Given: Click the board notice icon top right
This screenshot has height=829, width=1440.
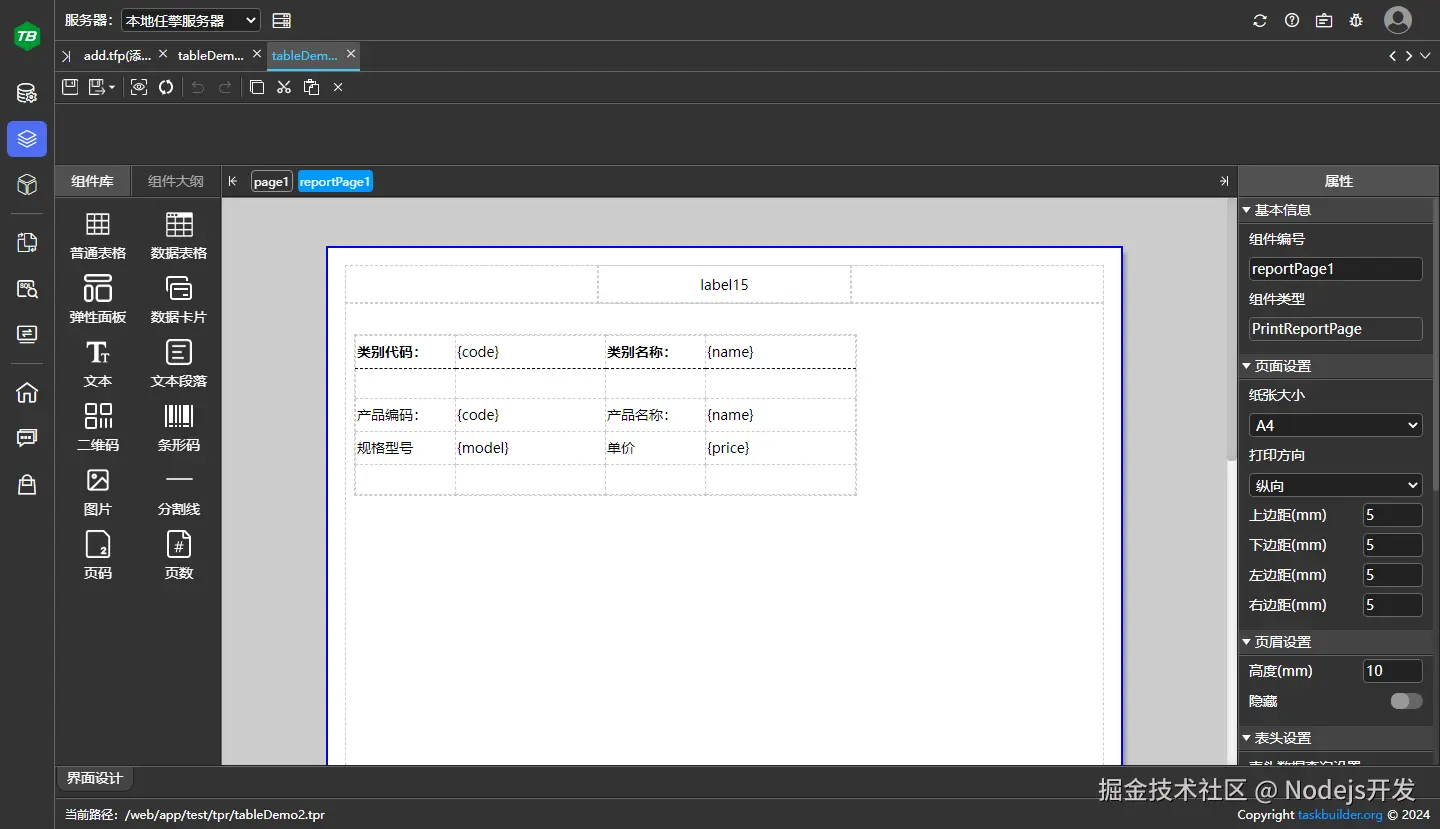Looking at the screenshot, I should 1324,20.
